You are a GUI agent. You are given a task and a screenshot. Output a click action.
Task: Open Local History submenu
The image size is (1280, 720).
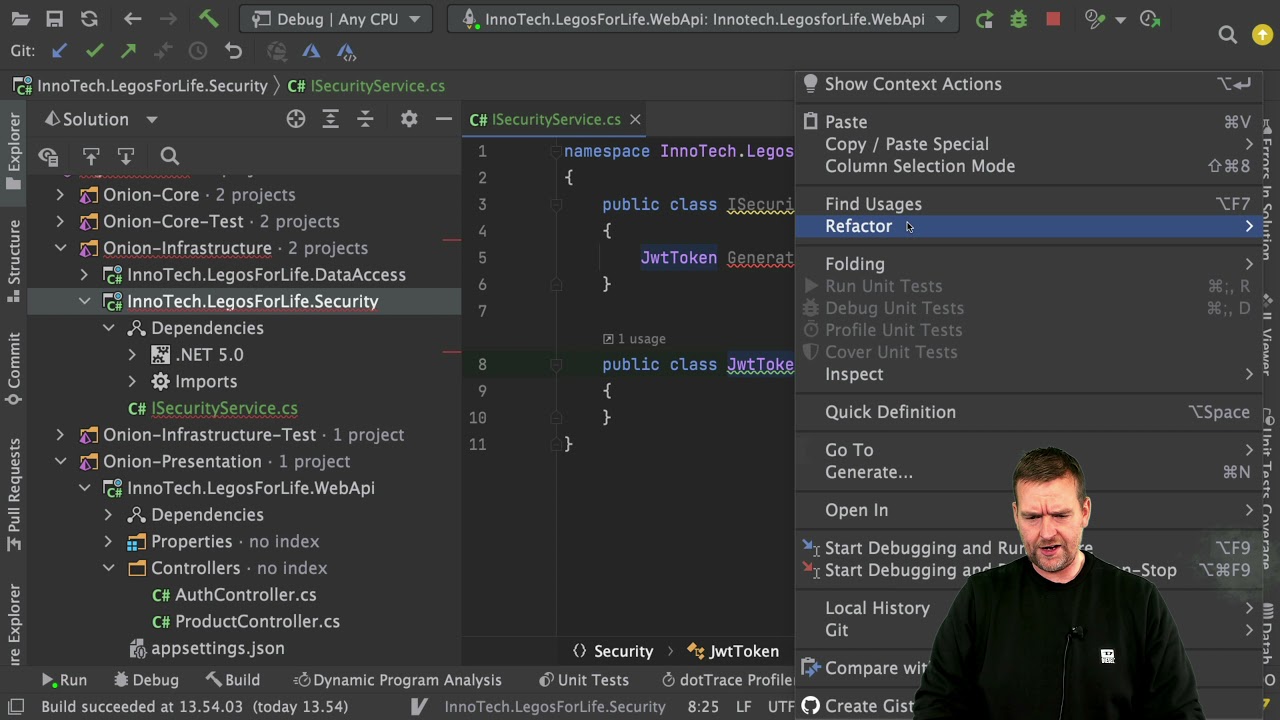tap(1029, 608)
